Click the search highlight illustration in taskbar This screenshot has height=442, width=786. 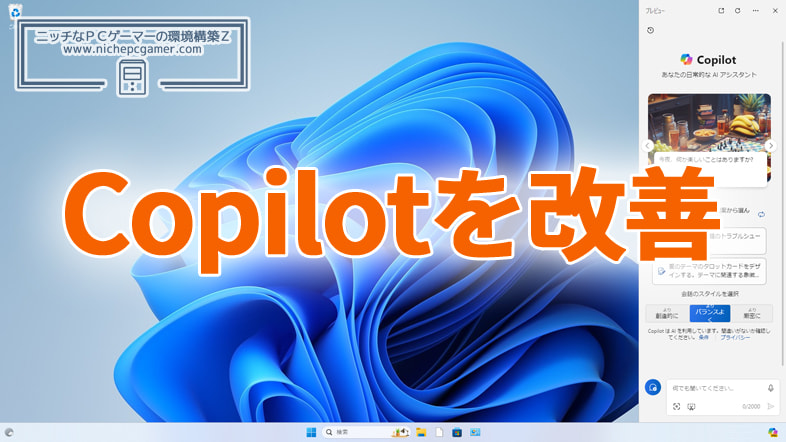401,431
